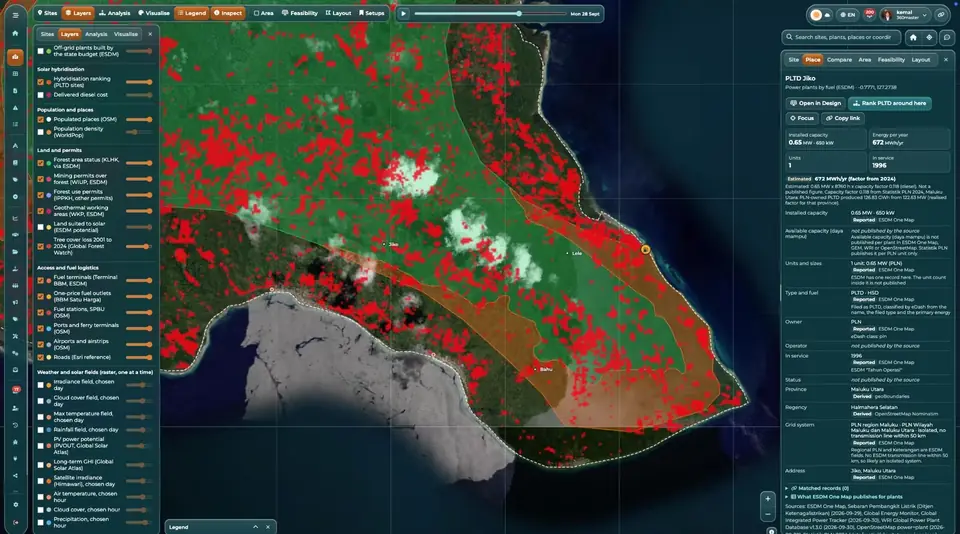
Task: Enable Off-grid plants built by state budget
Action: (41, 51)
